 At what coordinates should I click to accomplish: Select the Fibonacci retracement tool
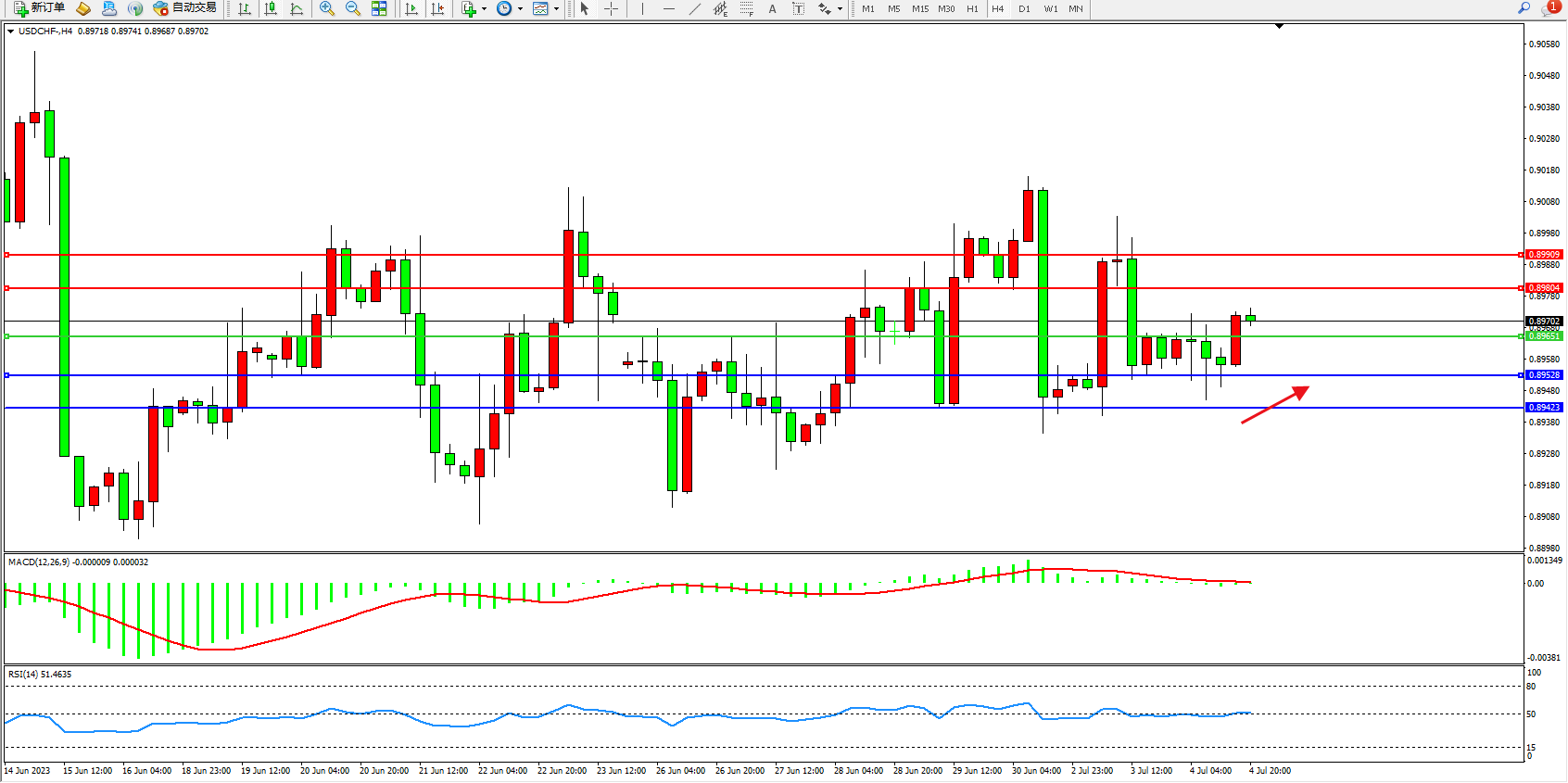(x=746, y=8)
